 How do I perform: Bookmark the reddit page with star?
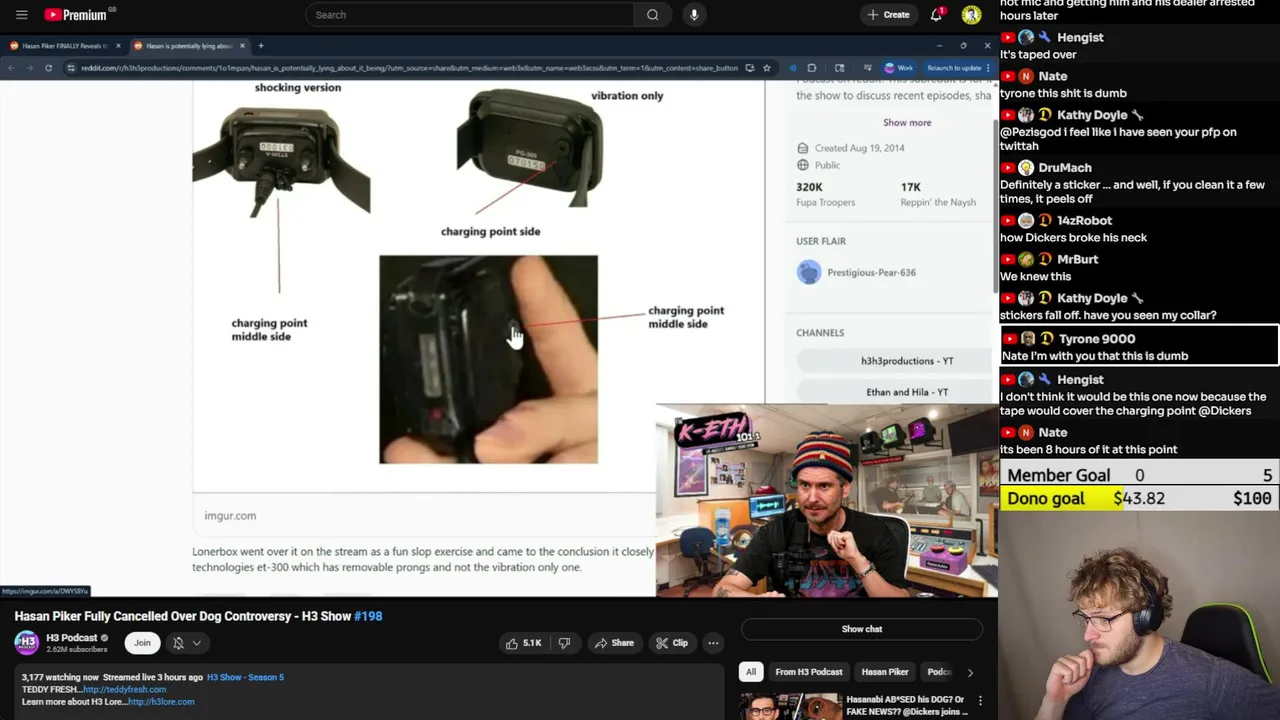pos(766,68)
